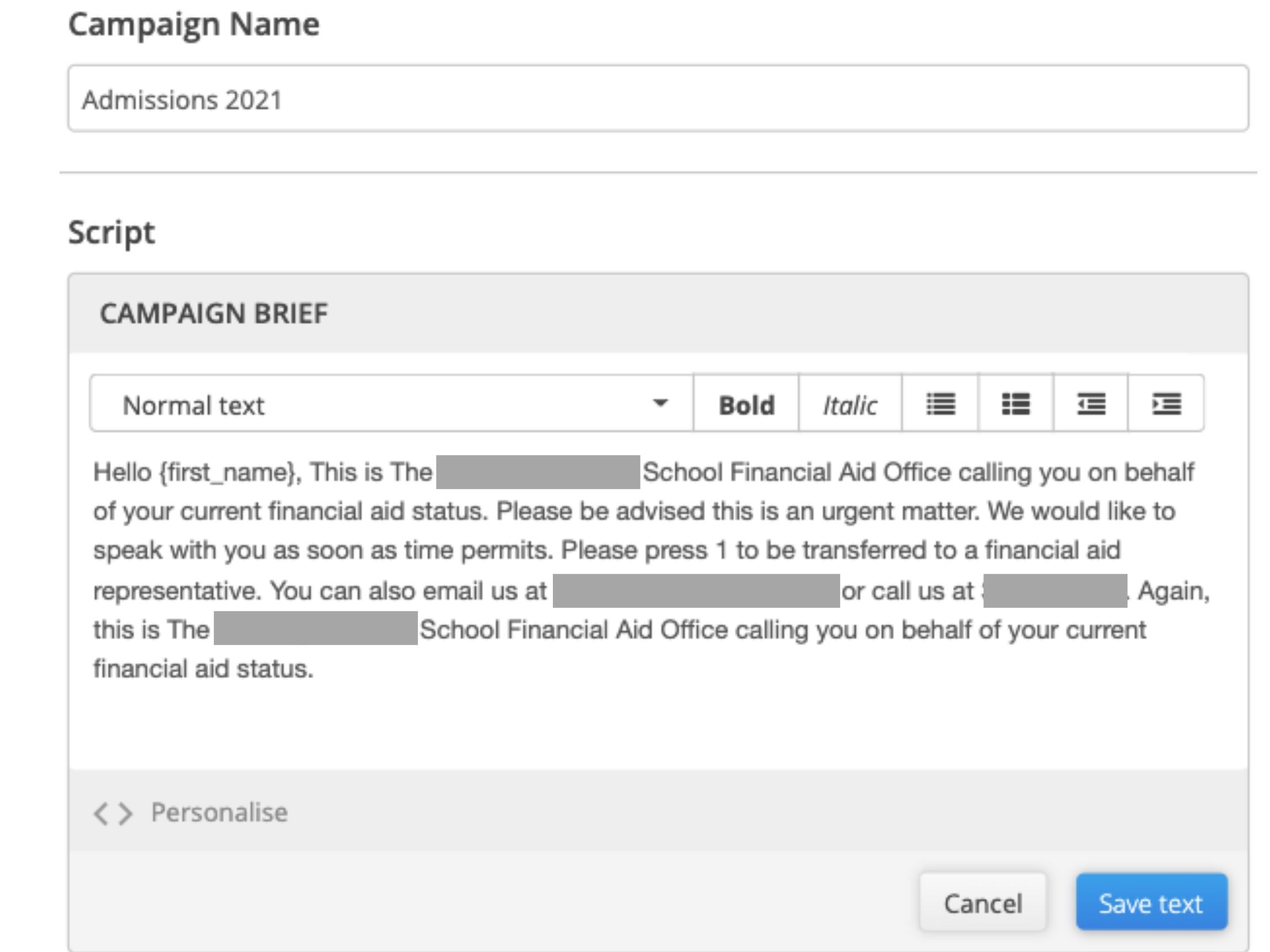Open the Personalise option
1270x952 pixels.
tap(219, 813)
